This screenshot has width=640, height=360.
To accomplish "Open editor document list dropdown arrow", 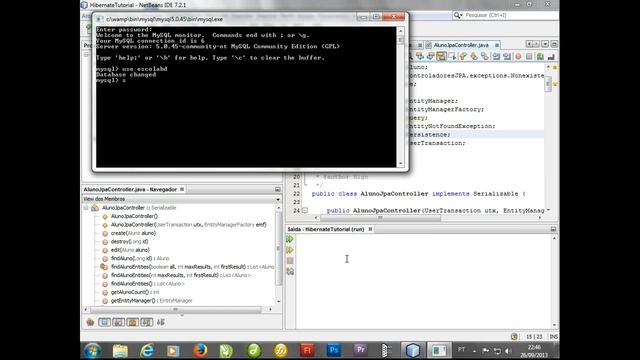I will click(x=545, y=44).
